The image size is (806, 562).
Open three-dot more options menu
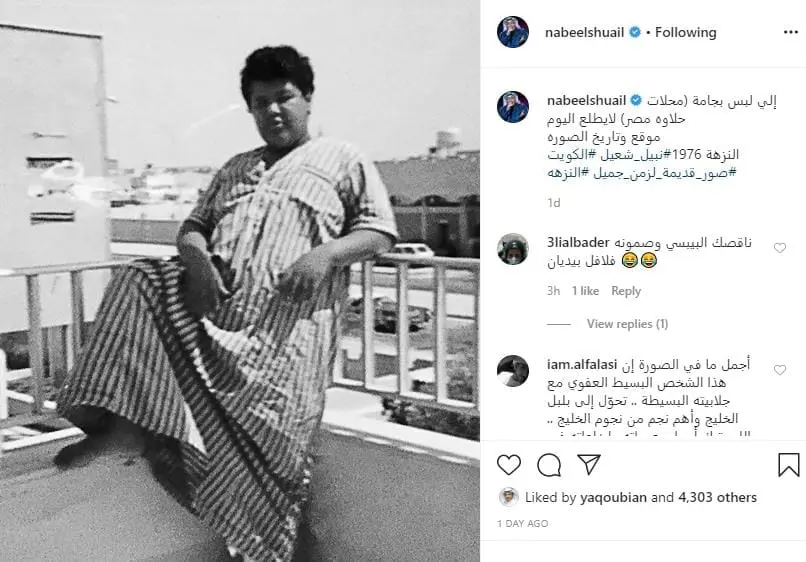click(791, 32)
